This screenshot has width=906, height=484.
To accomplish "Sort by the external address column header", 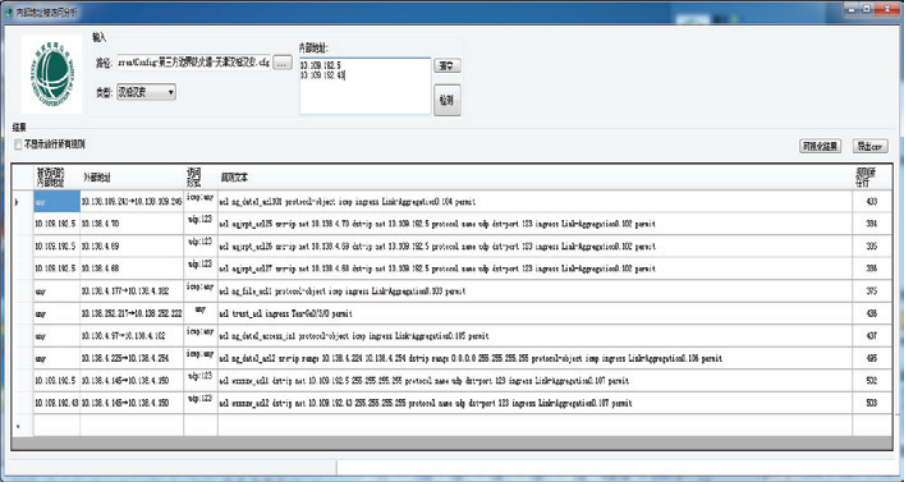I will click(x=130, y=175).
